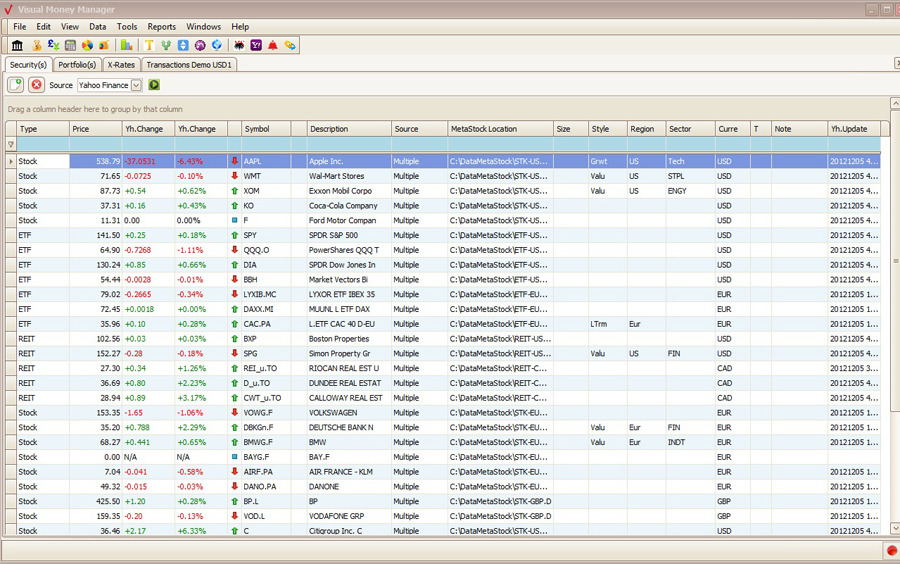Image resolution: width=900 pixels, height=564 pixels.
Task: Click the red status indicator at bottom right
Action: (x=891, y=550)
